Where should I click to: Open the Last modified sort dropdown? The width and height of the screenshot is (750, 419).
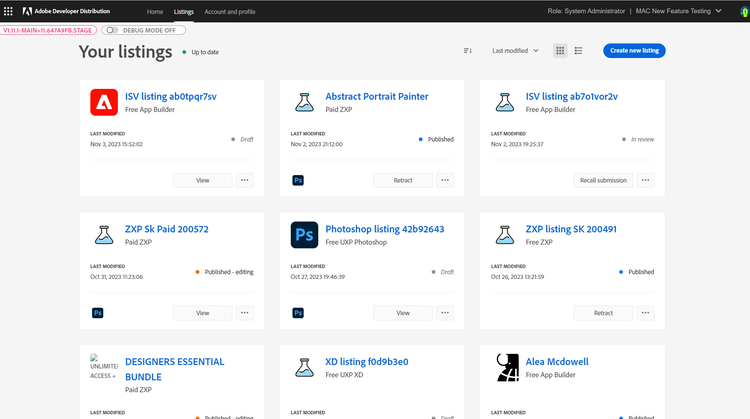[515, 50]
